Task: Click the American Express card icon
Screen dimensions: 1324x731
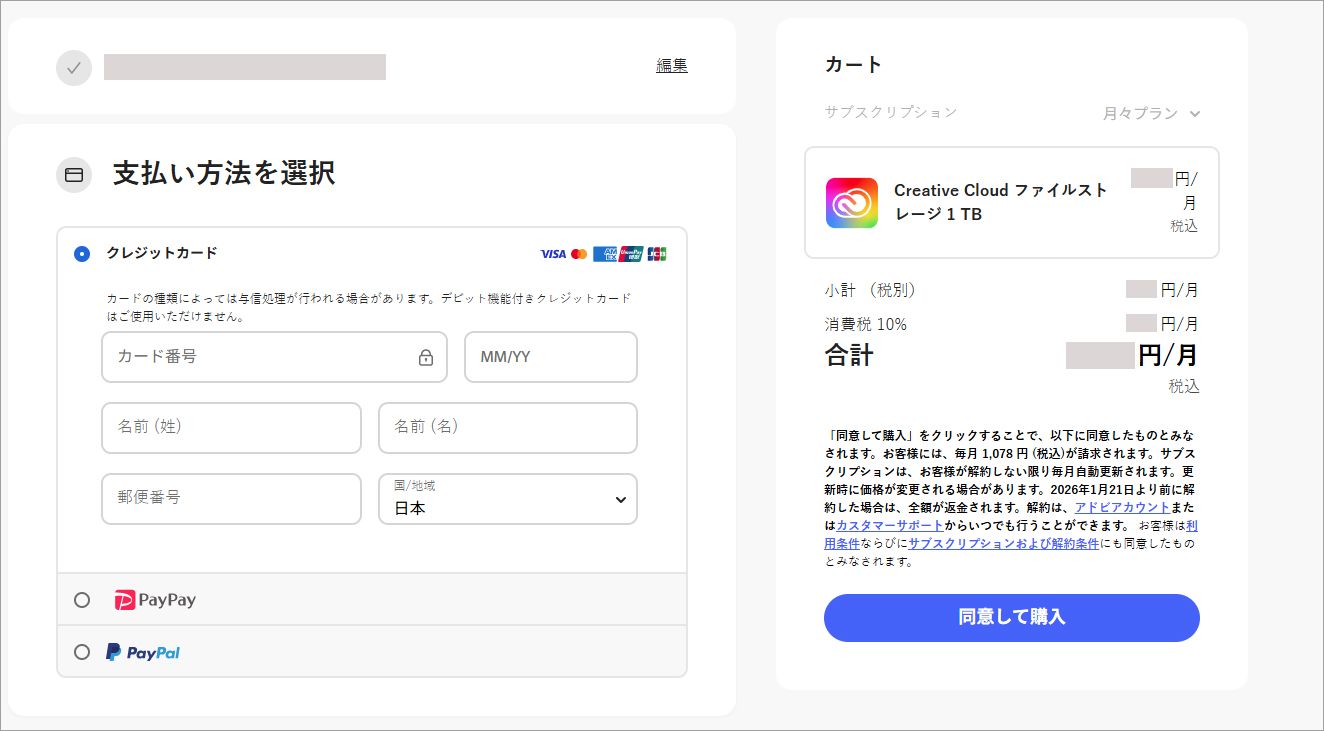Action: click(604, 253)
